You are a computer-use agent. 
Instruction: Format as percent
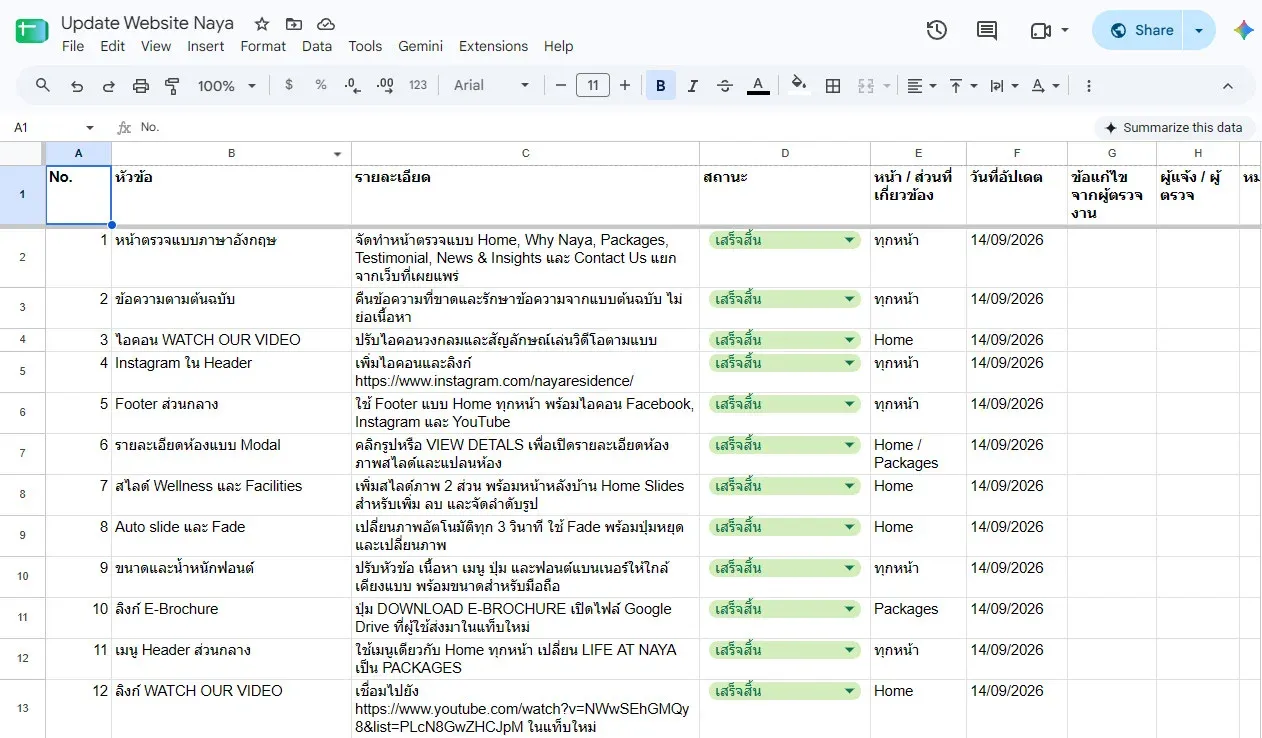[321, 85]
